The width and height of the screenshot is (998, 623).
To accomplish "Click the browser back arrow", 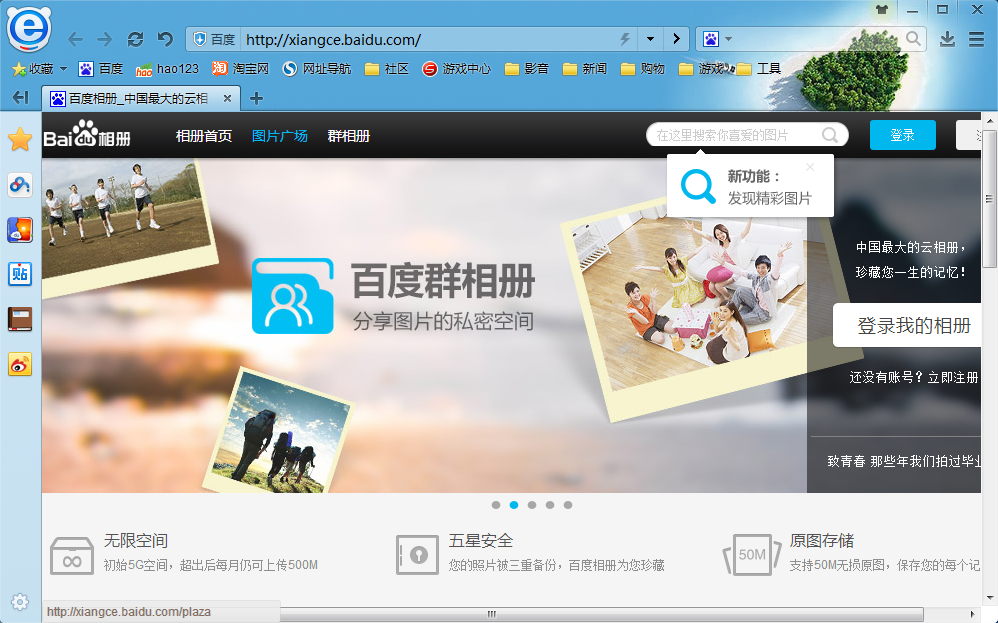I will 75,40.
